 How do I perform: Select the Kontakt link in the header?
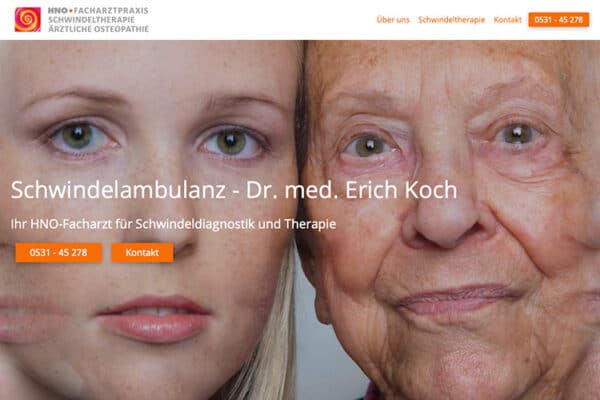tap(507, 20)
